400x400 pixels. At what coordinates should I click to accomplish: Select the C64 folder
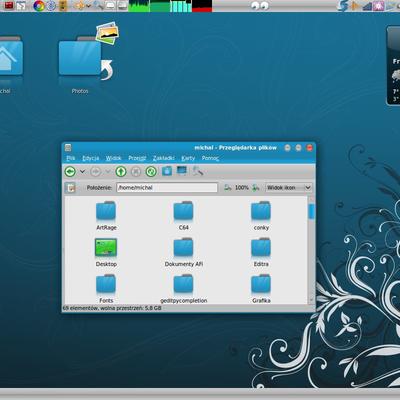[183, 216]
